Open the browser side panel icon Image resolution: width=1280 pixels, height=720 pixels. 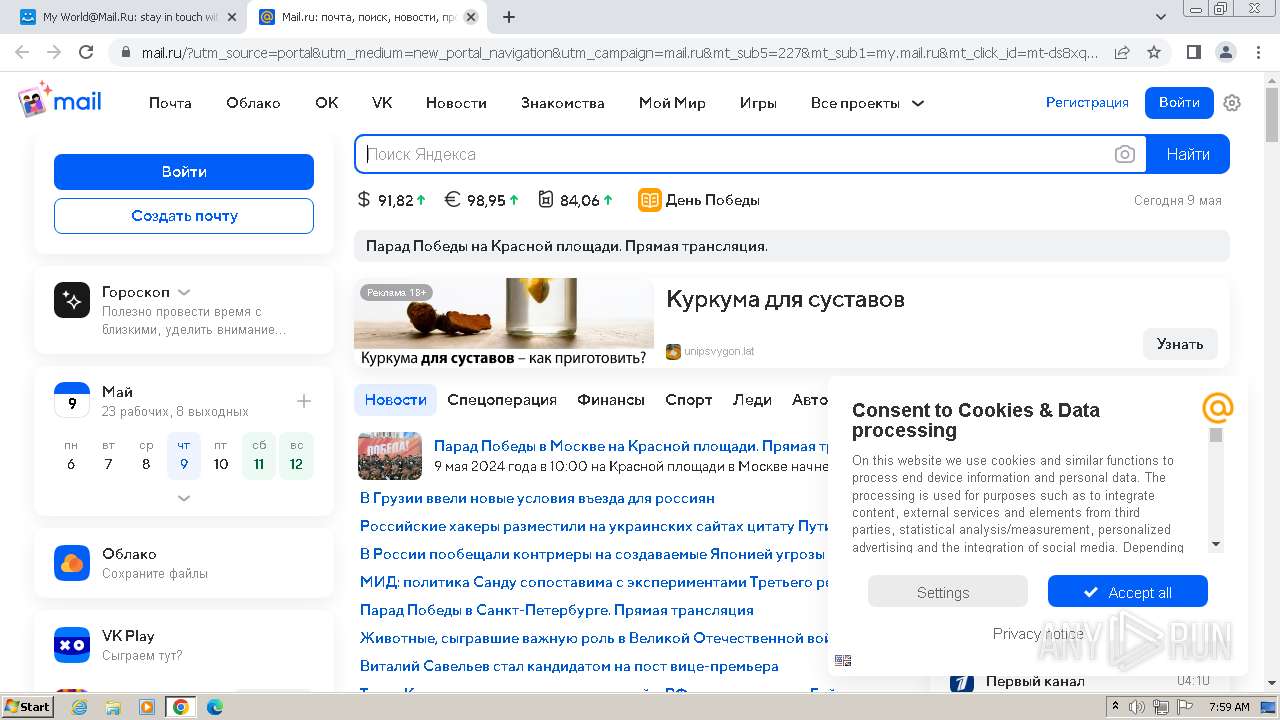tap(1194, 52)
